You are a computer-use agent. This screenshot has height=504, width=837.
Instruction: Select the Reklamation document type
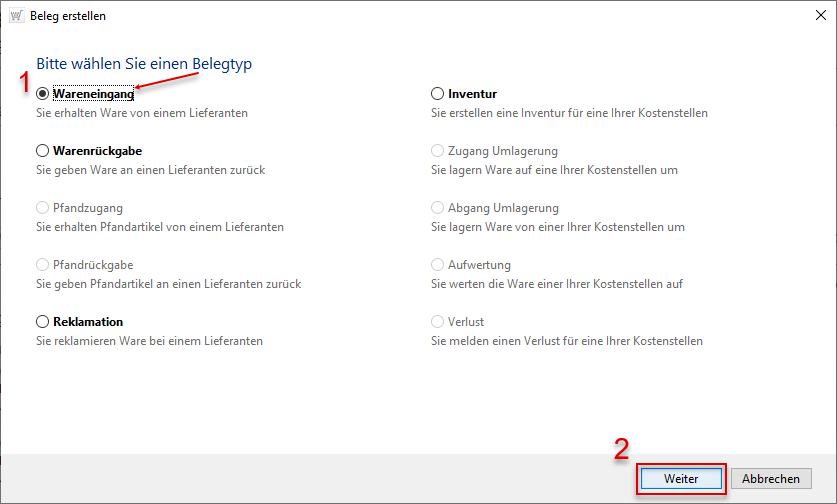(x=42, y=322)
